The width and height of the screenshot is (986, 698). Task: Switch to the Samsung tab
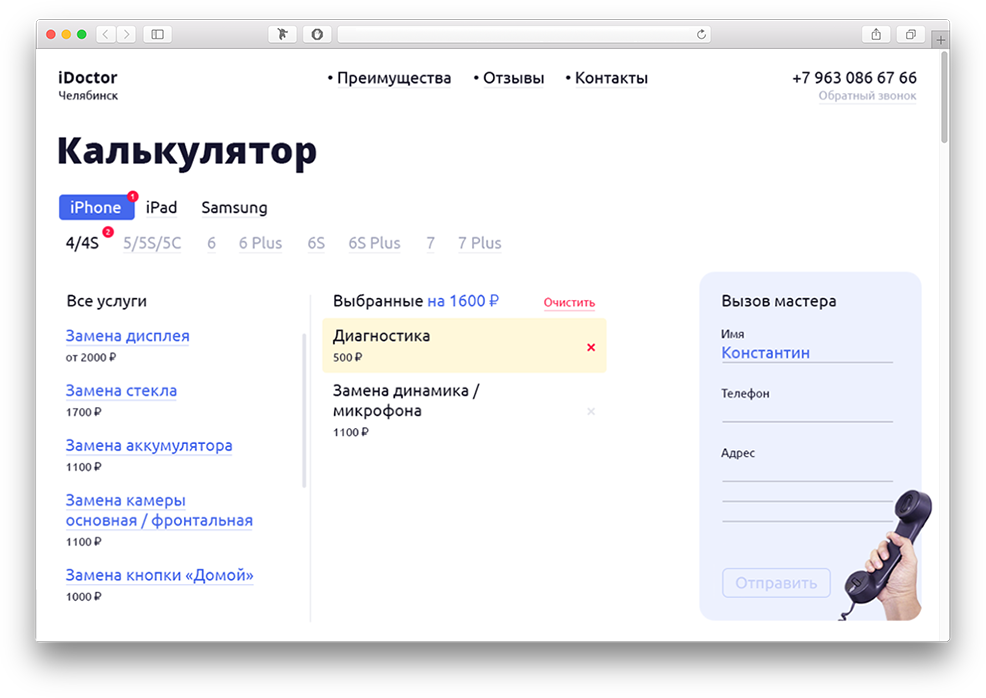coord(234,208)
